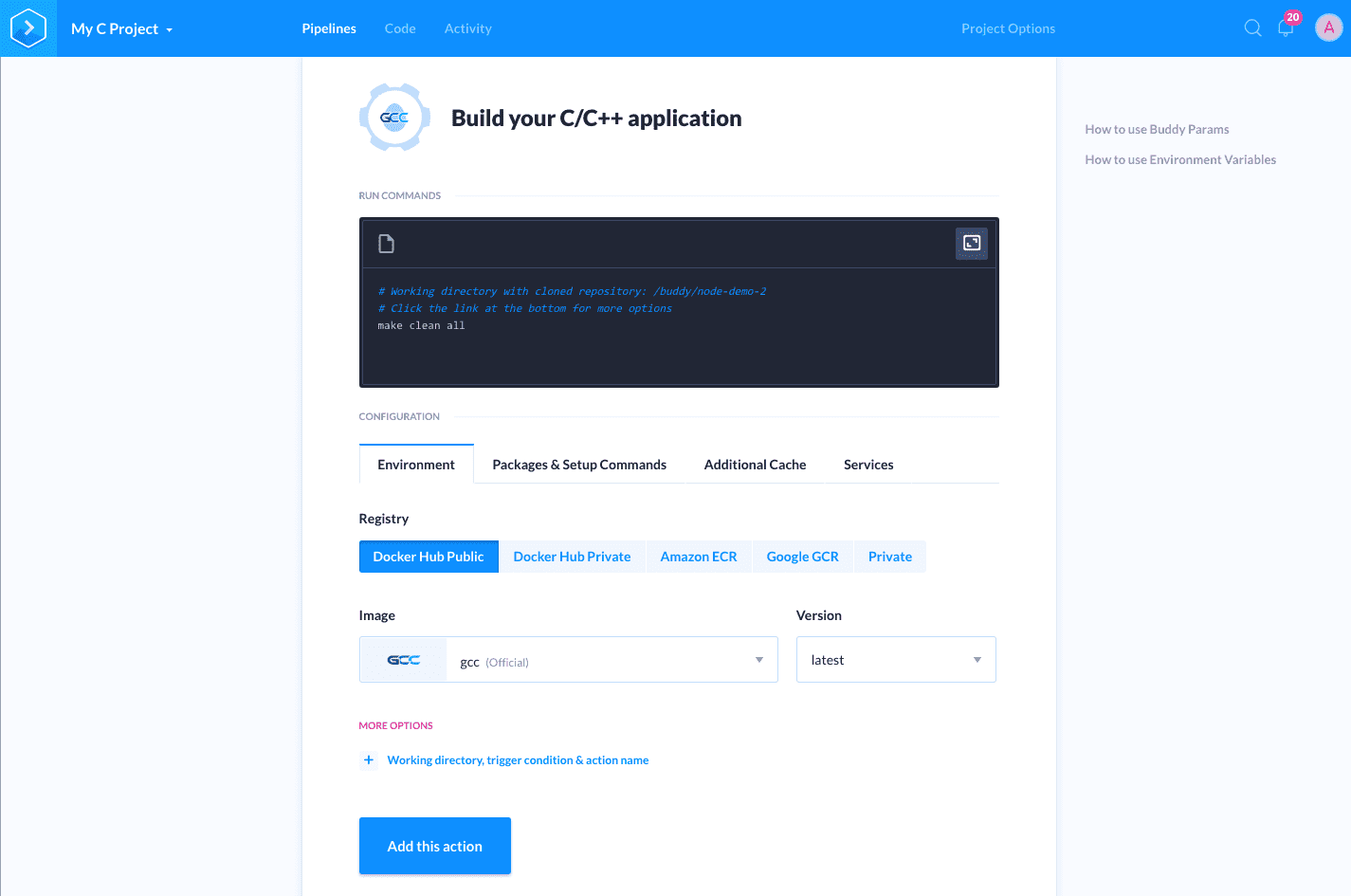Screen dimensions: 1351x896
Task: Open the Additional Cache tab
Action: [756, 465]
